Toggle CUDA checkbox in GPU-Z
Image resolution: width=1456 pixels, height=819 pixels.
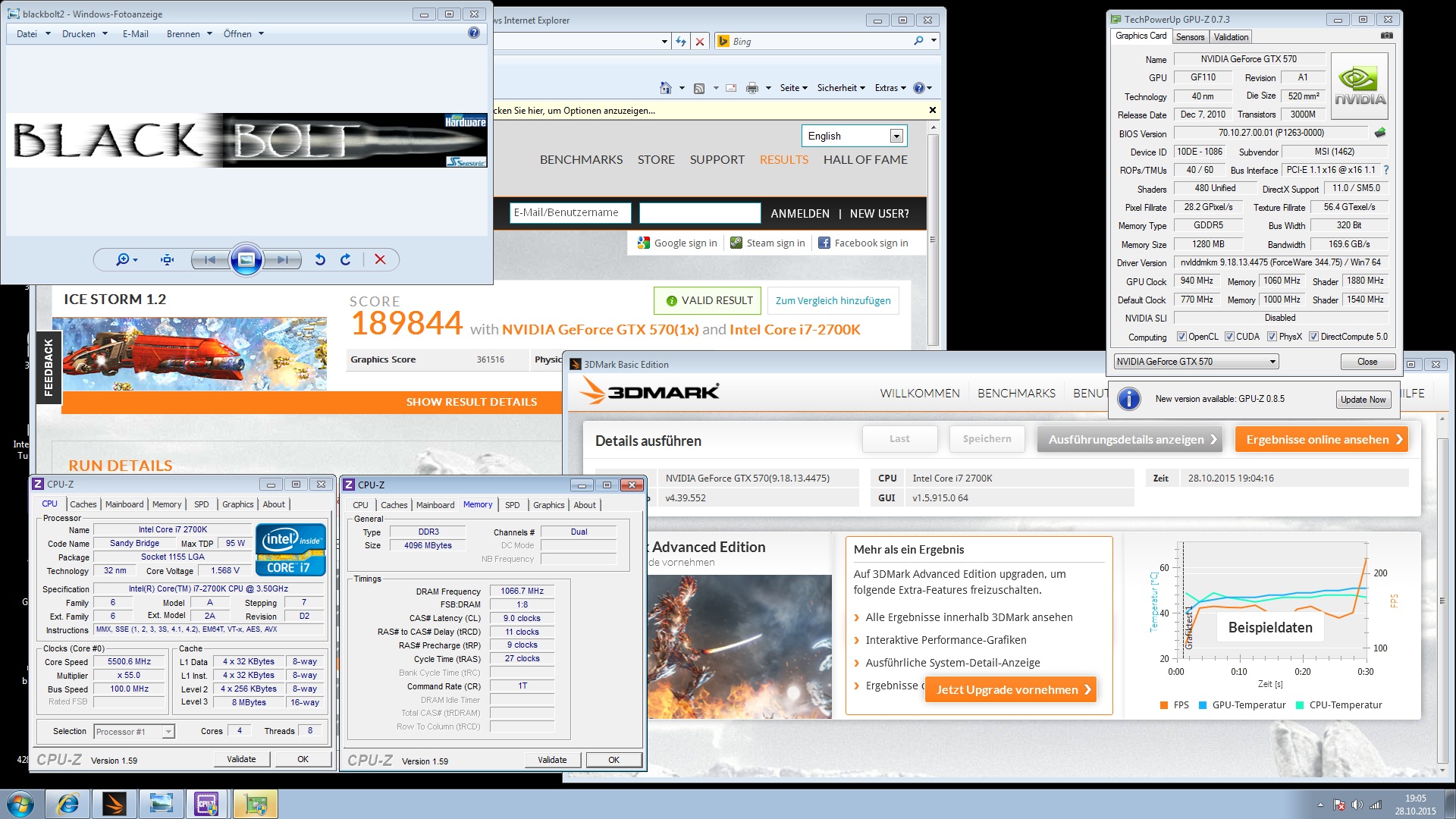(1229, 337)
